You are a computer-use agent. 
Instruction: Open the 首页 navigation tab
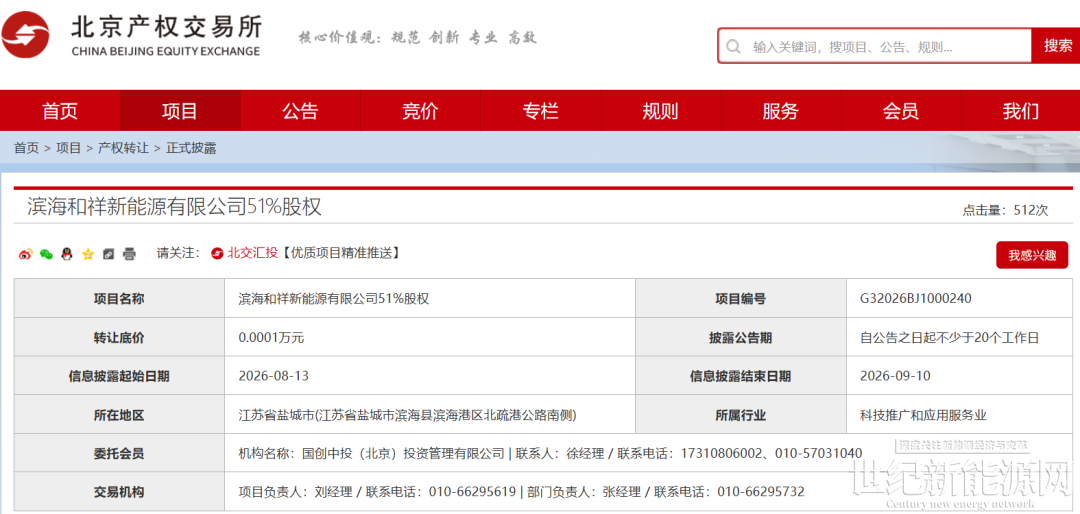(60, 110)
